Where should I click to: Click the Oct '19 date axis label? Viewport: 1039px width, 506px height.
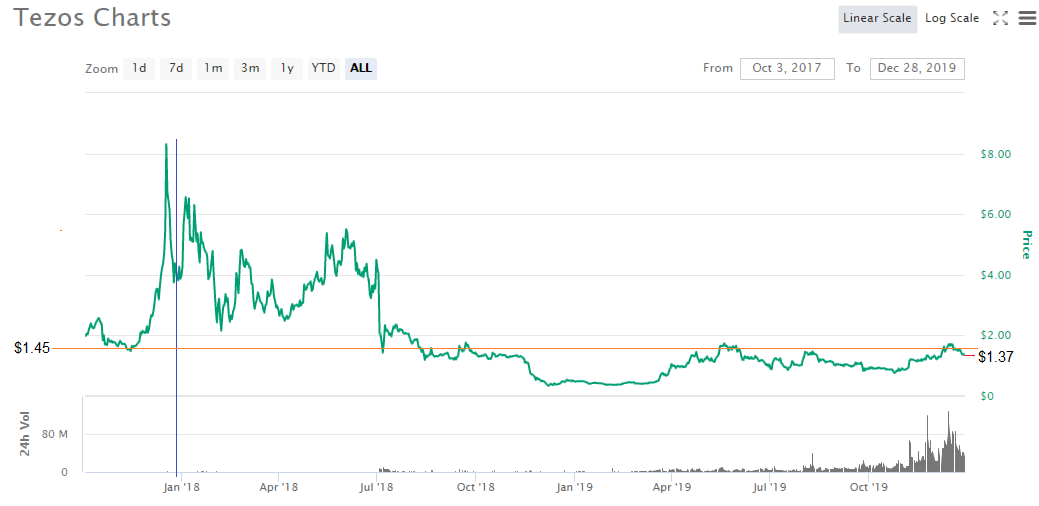[x=869, y=487]
